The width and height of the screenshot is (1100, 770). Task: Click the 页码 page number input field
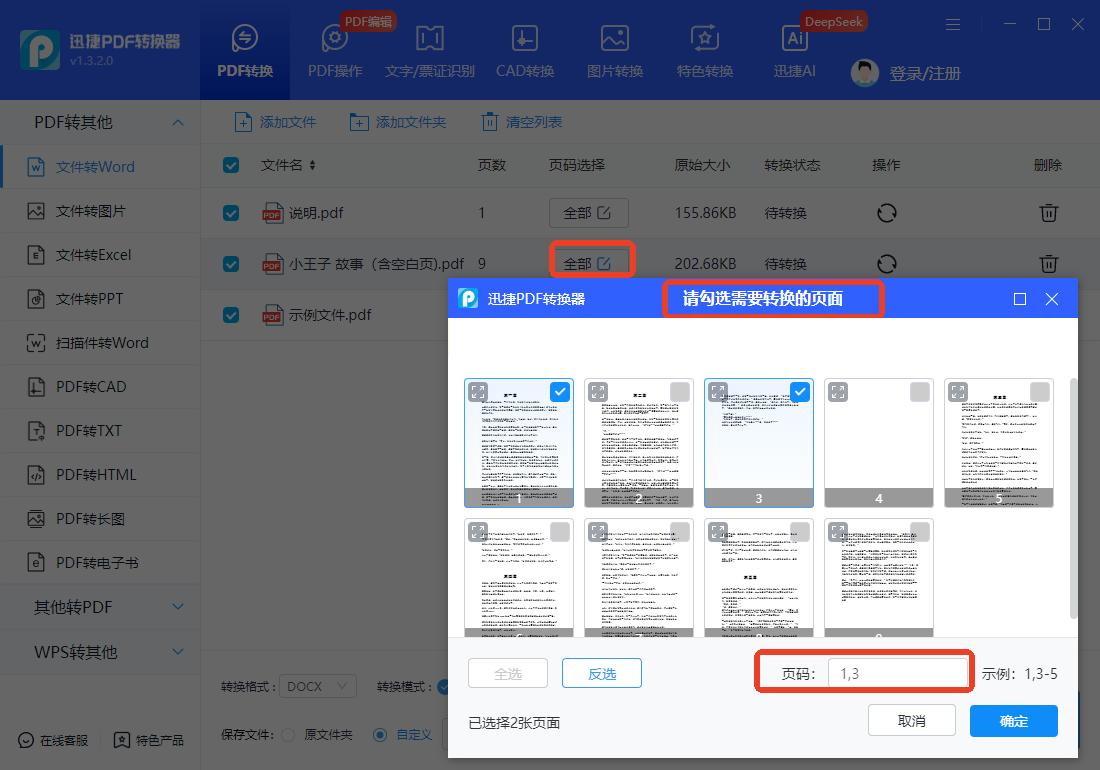[897, 674]
